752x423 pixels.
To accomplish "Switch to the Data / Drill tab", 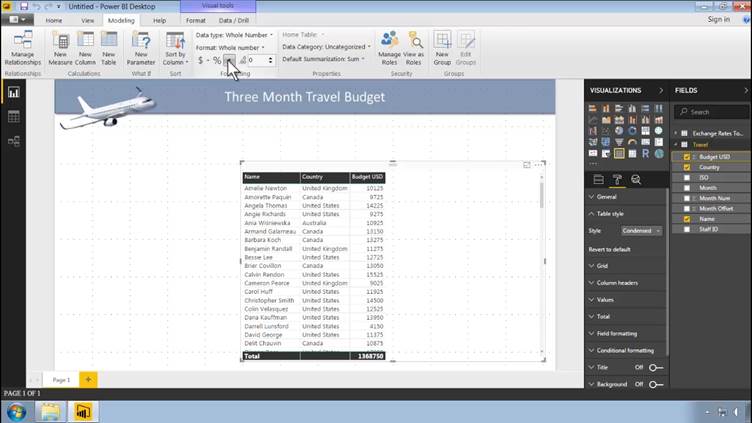I will (x=233, y=20).
